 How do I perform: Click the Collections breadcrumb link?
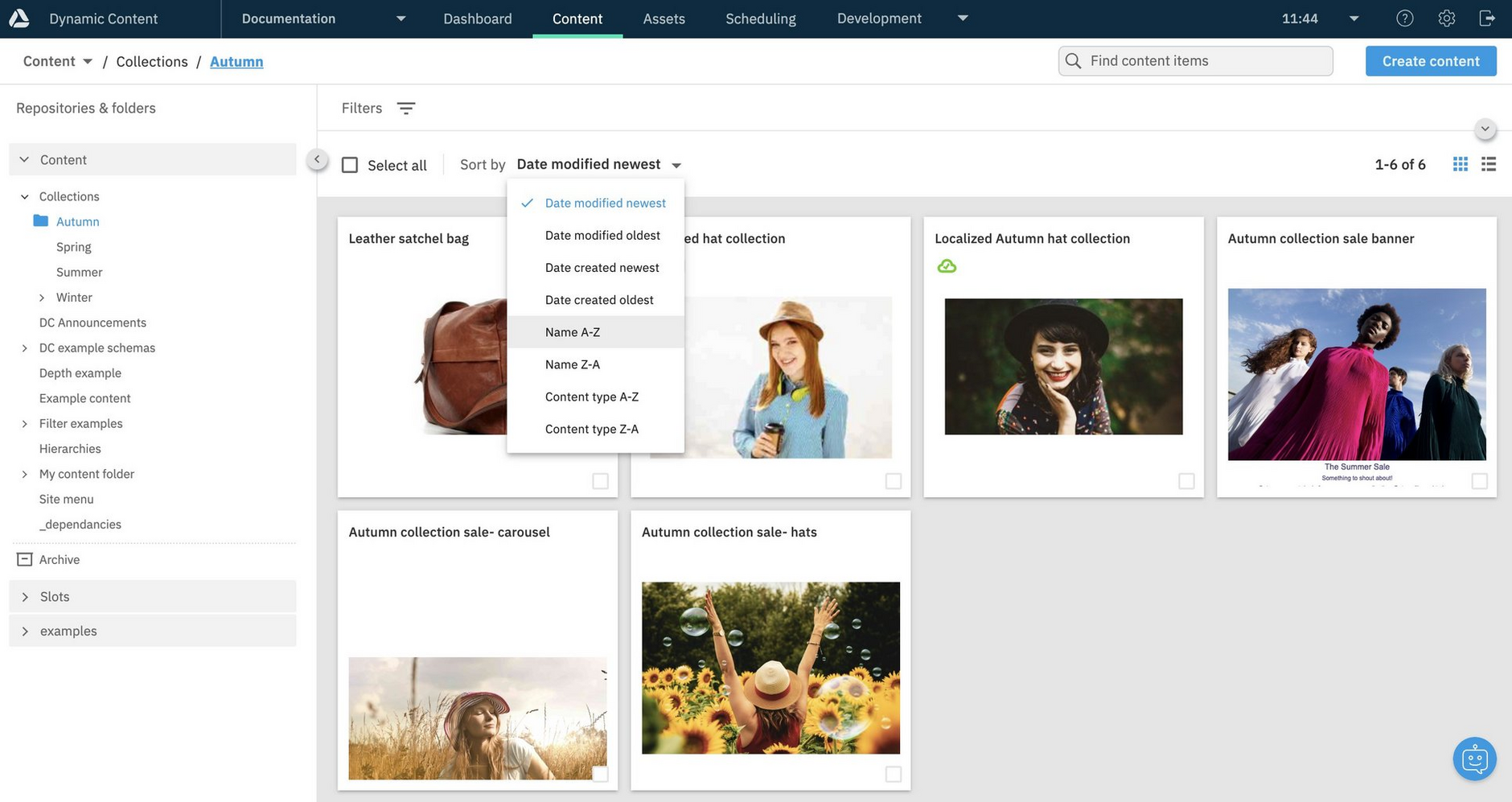(152, 61)
